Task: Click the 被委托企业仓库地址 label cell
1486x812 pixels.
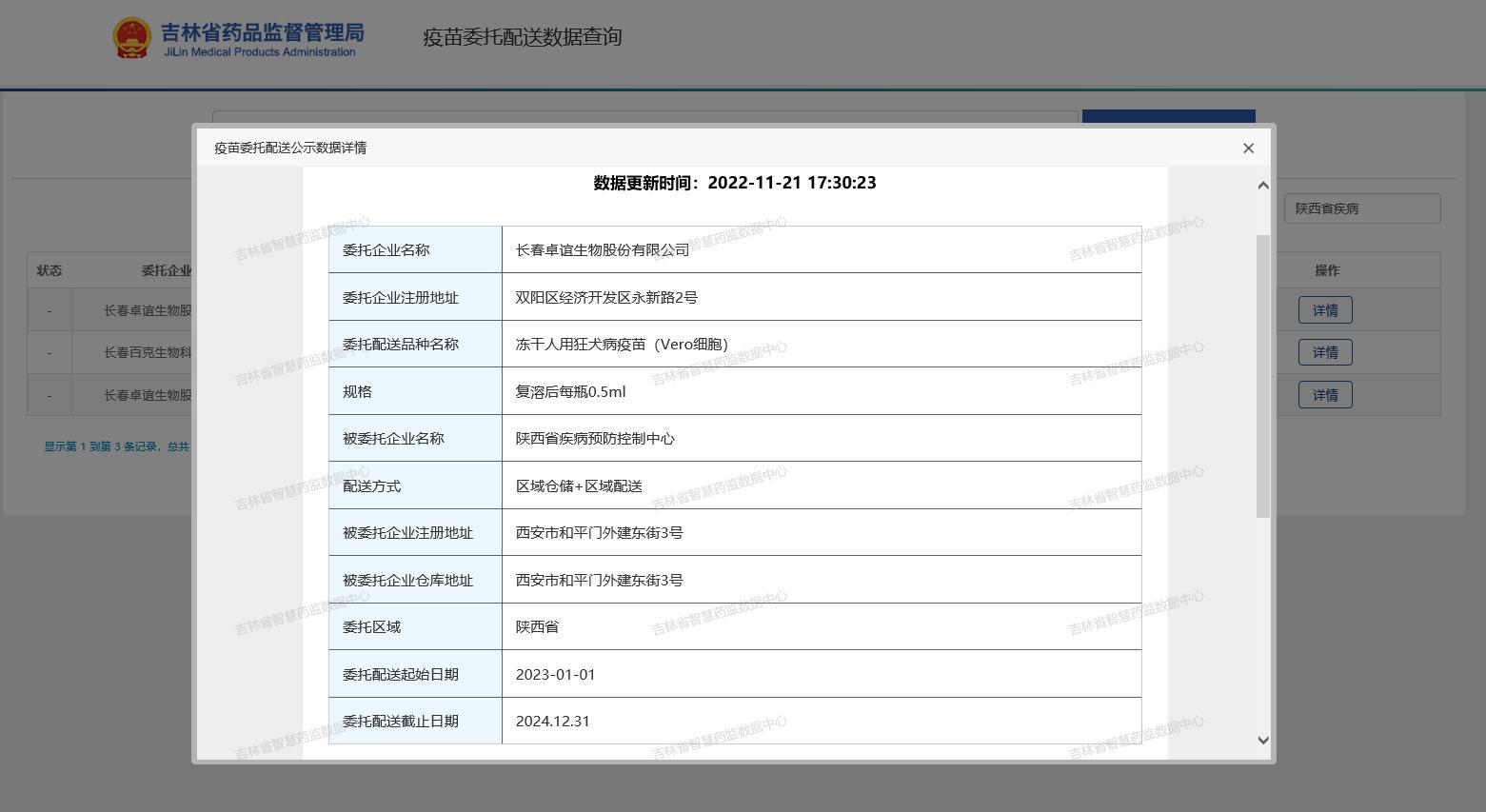Action: (x=415, y=580)
